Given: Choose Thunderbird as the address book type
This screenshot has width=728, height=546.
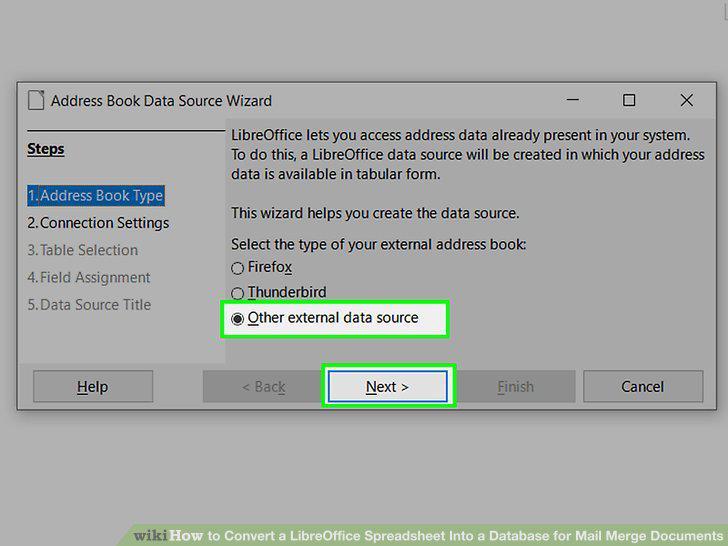Looking at the screenshot, I should pyautogui.click(x=279, y=292).
